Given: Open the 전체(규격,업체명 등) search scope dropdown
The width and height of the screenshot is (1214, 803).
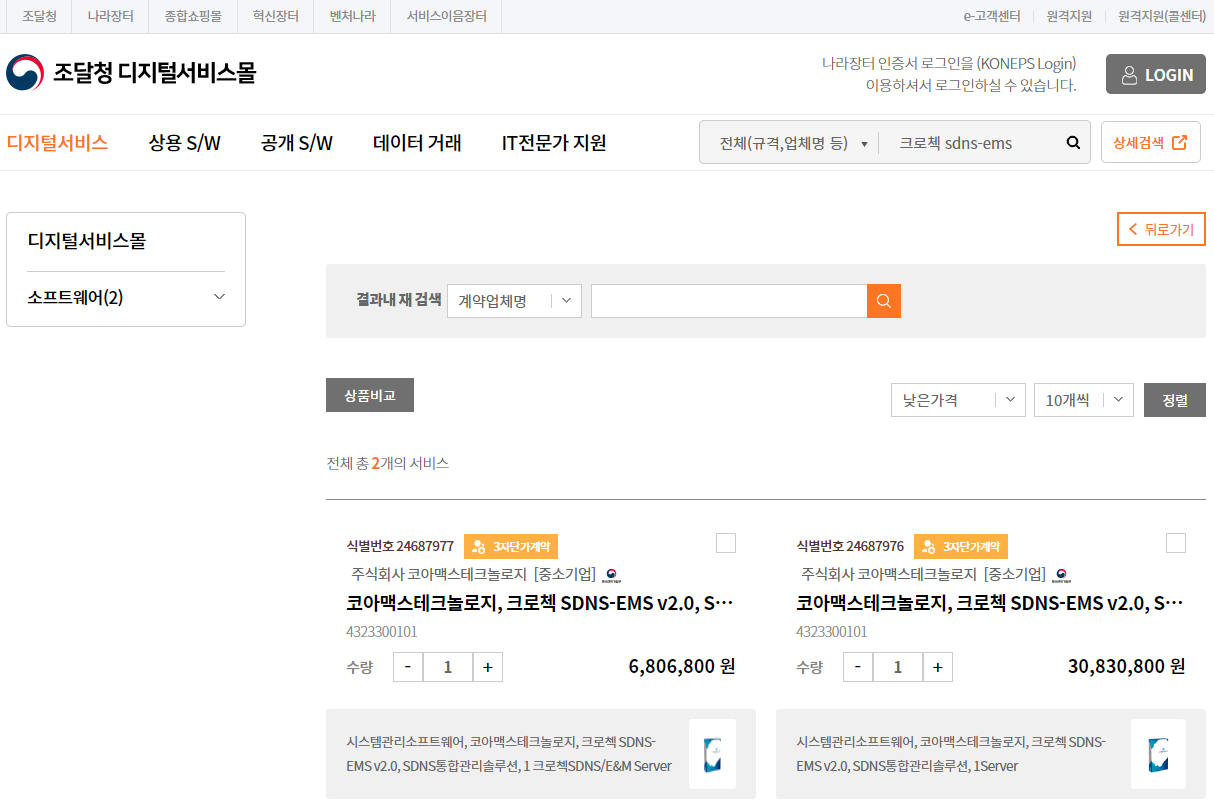Looking at the screenshot, I should pos(793,143).
